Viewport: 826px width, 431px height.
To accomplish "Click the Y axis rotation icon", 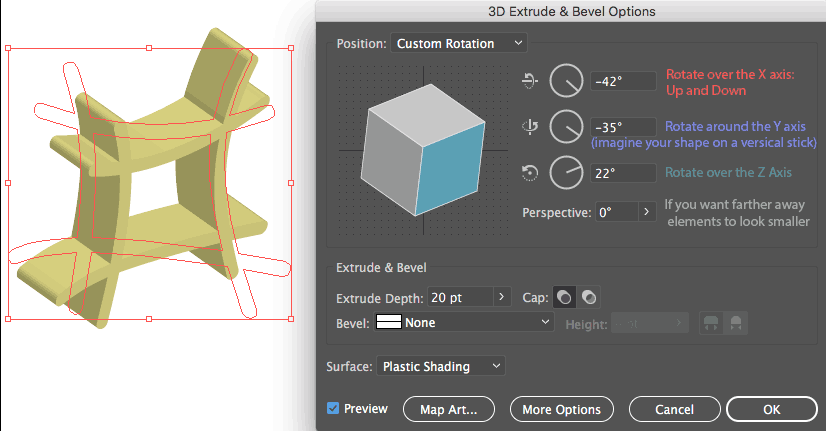I will (530, 127).
